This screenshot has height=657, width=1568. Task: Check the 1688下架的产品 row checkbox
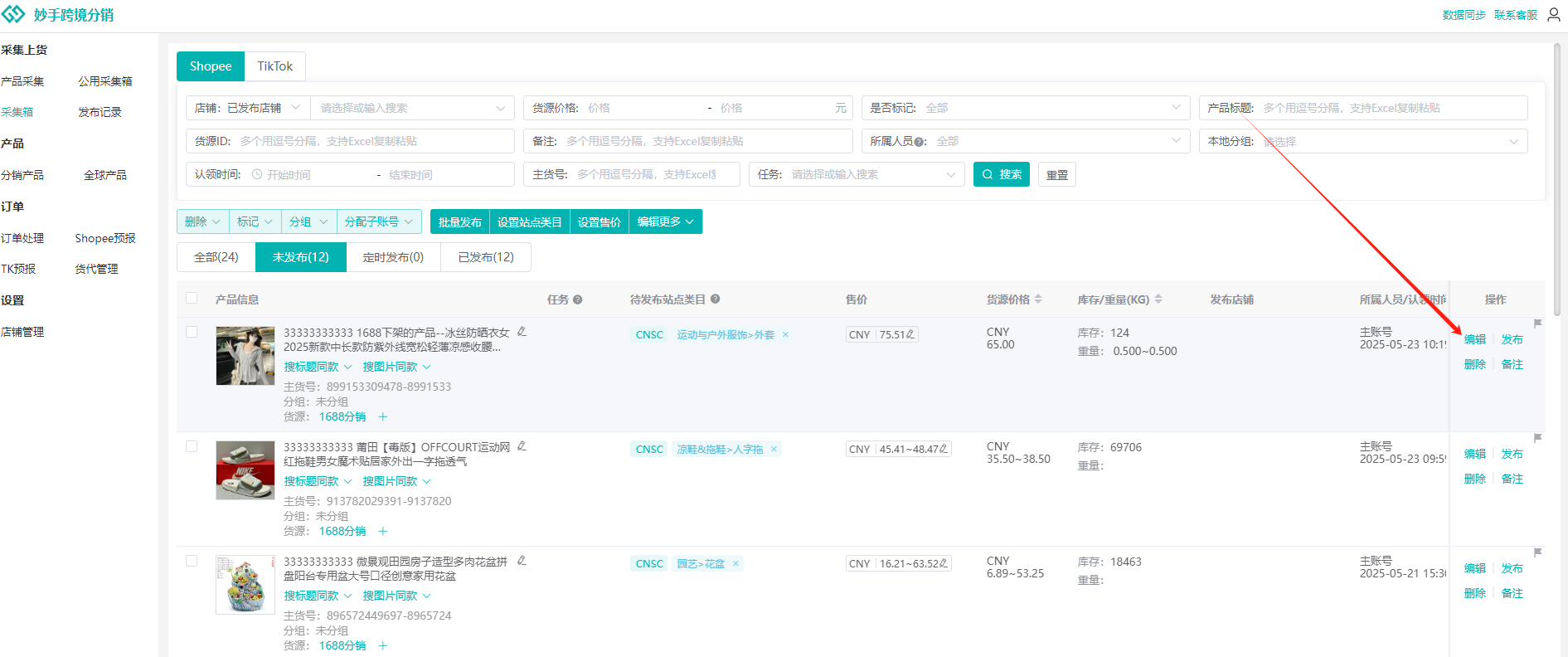(x=192, y=332)
